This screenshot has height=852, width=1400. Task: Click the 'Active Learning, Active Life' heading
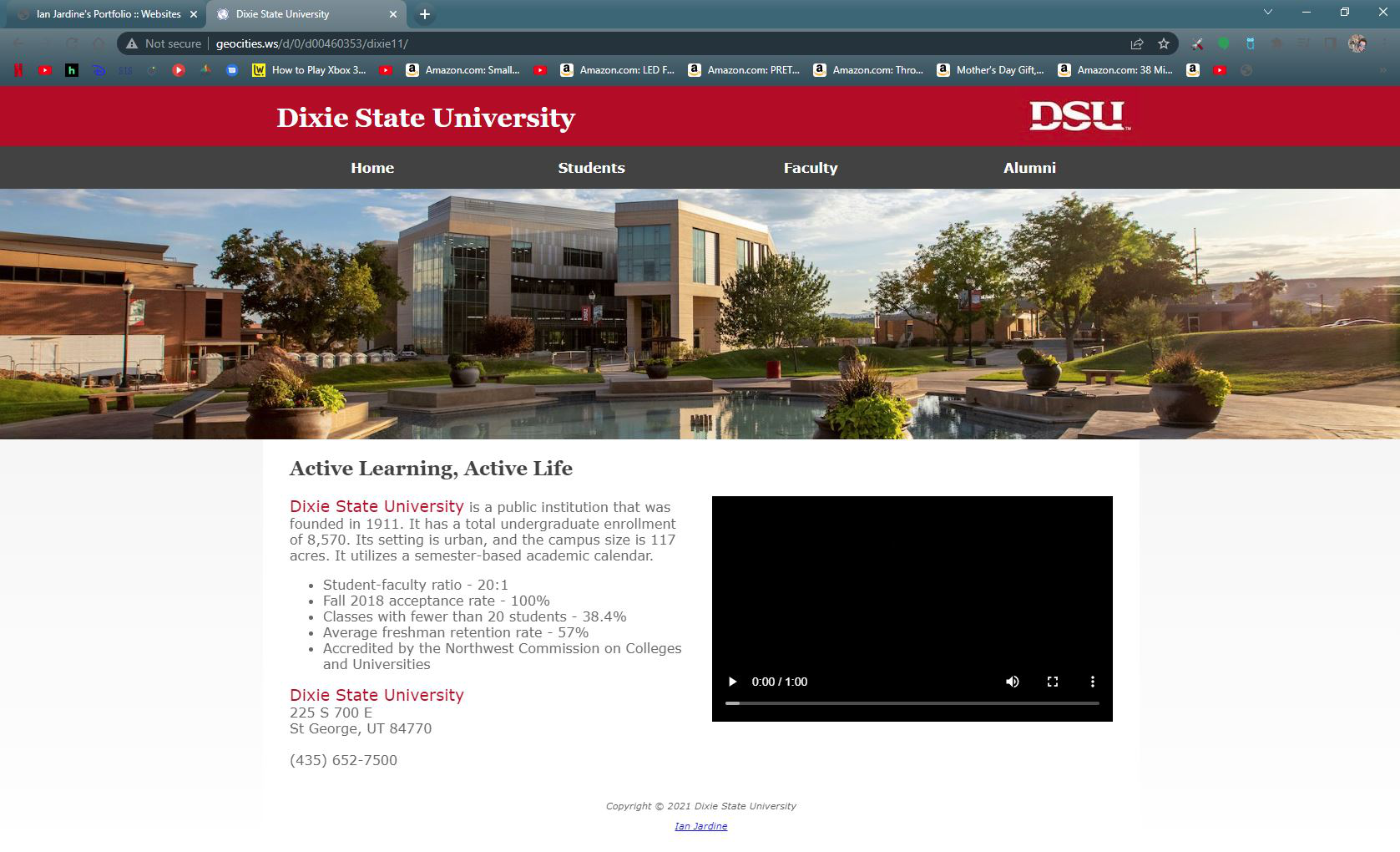pos(431,469)
